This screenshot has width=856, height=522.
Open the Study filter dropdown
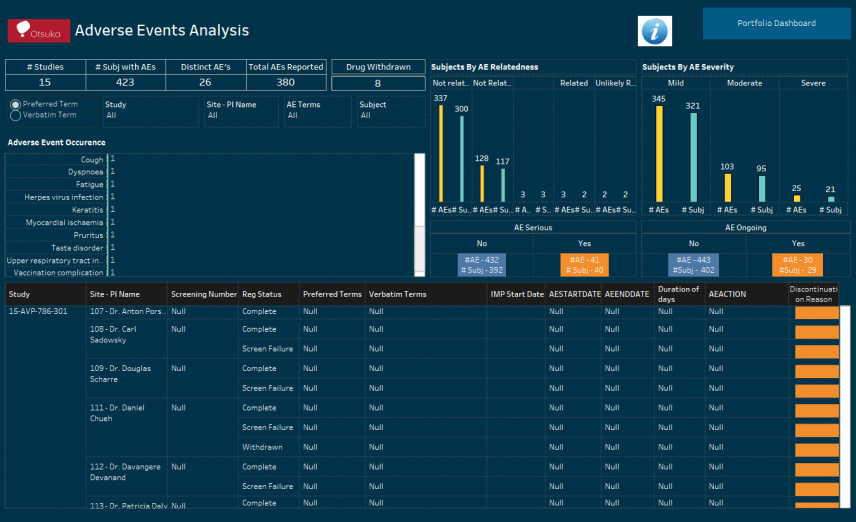pos(150,111)
